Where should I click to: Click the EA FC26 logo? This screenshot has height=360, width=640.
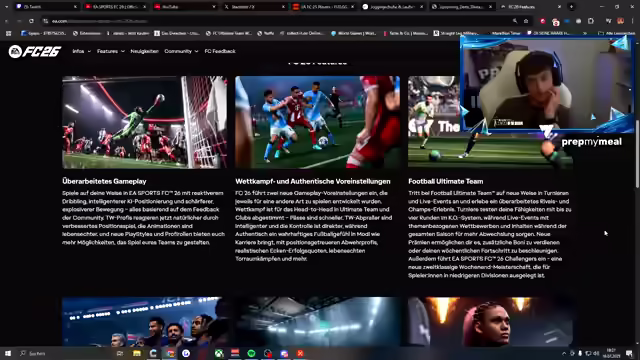coord(35,51)
